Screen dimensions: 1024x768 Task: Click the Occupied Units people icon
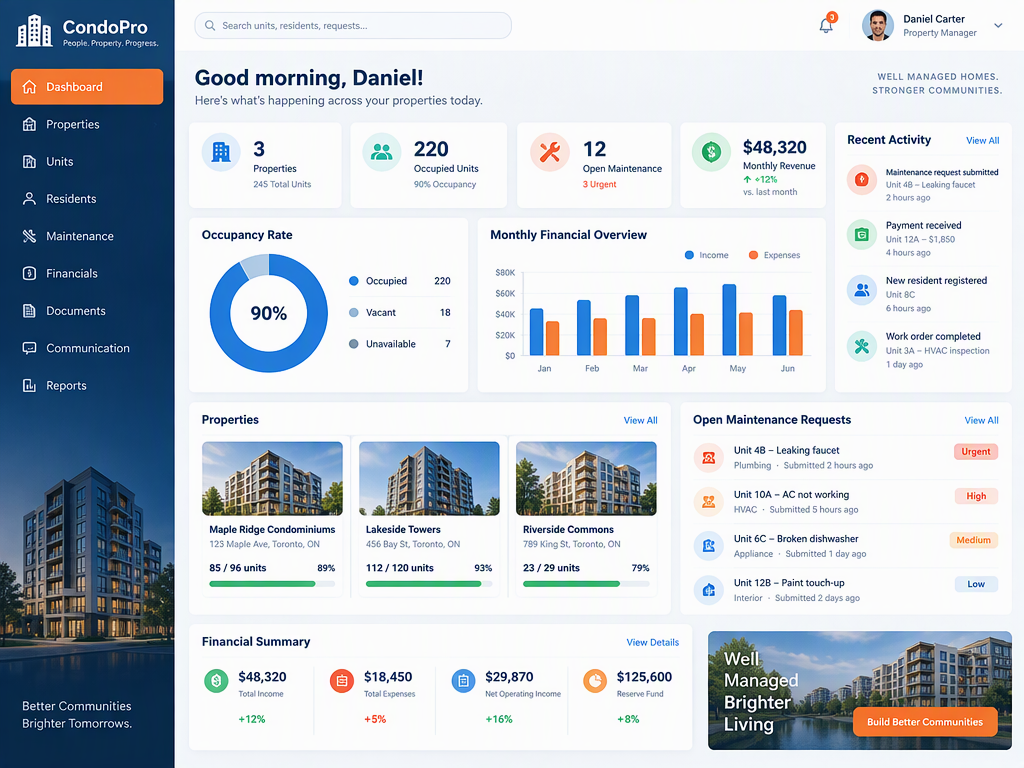click(381, 152)
